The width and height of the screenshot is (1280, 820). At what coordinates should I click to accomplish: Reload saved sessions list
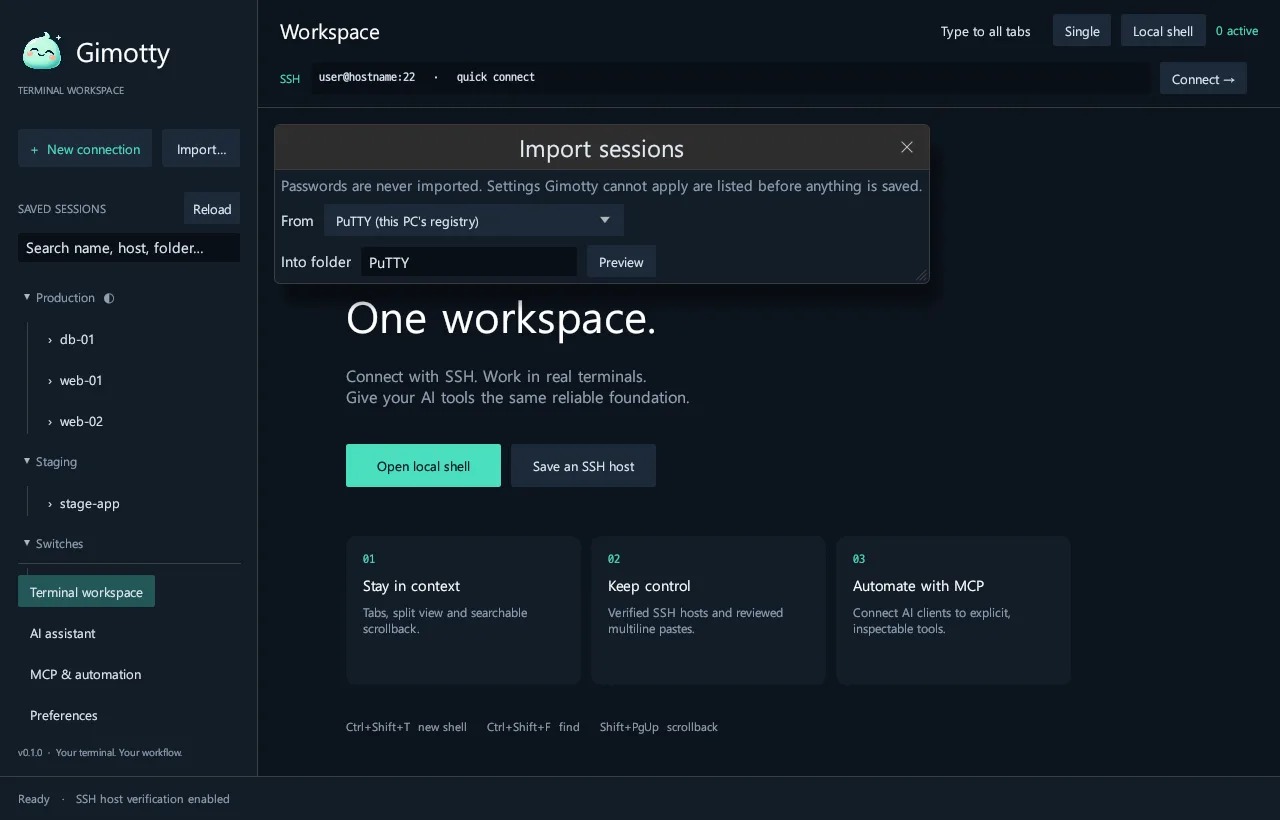212,208
